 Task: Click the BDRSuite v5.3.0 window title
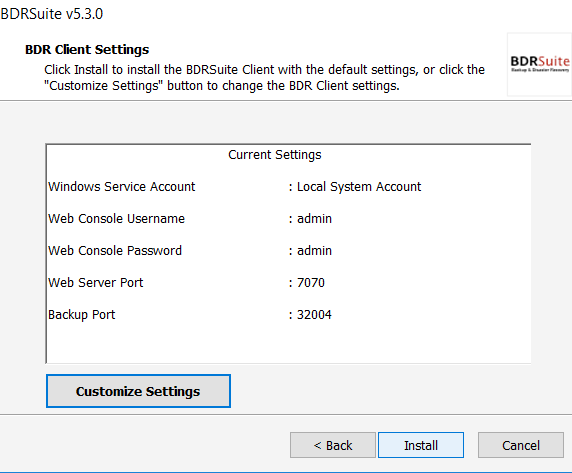52,14
